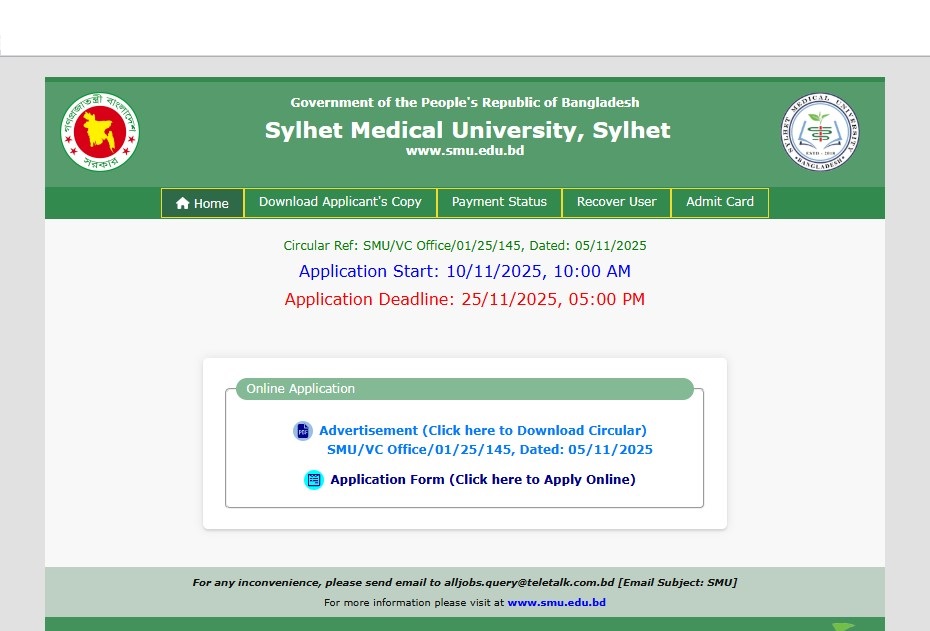
Task: Go to the Payment Status page
Action: (x=499, y=202)
